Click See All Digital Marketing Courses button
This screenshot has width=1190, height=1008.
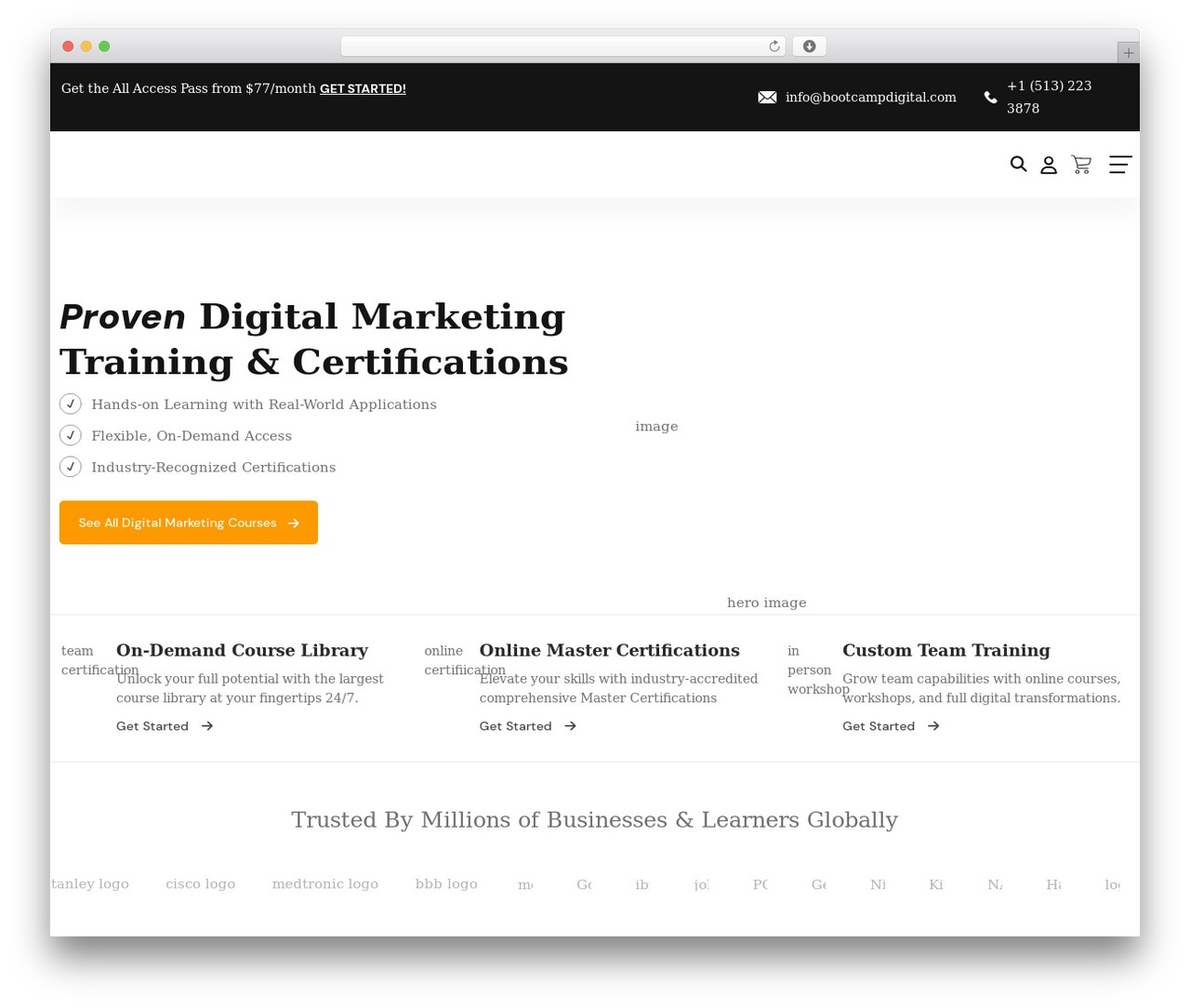(x=189, y=523)
